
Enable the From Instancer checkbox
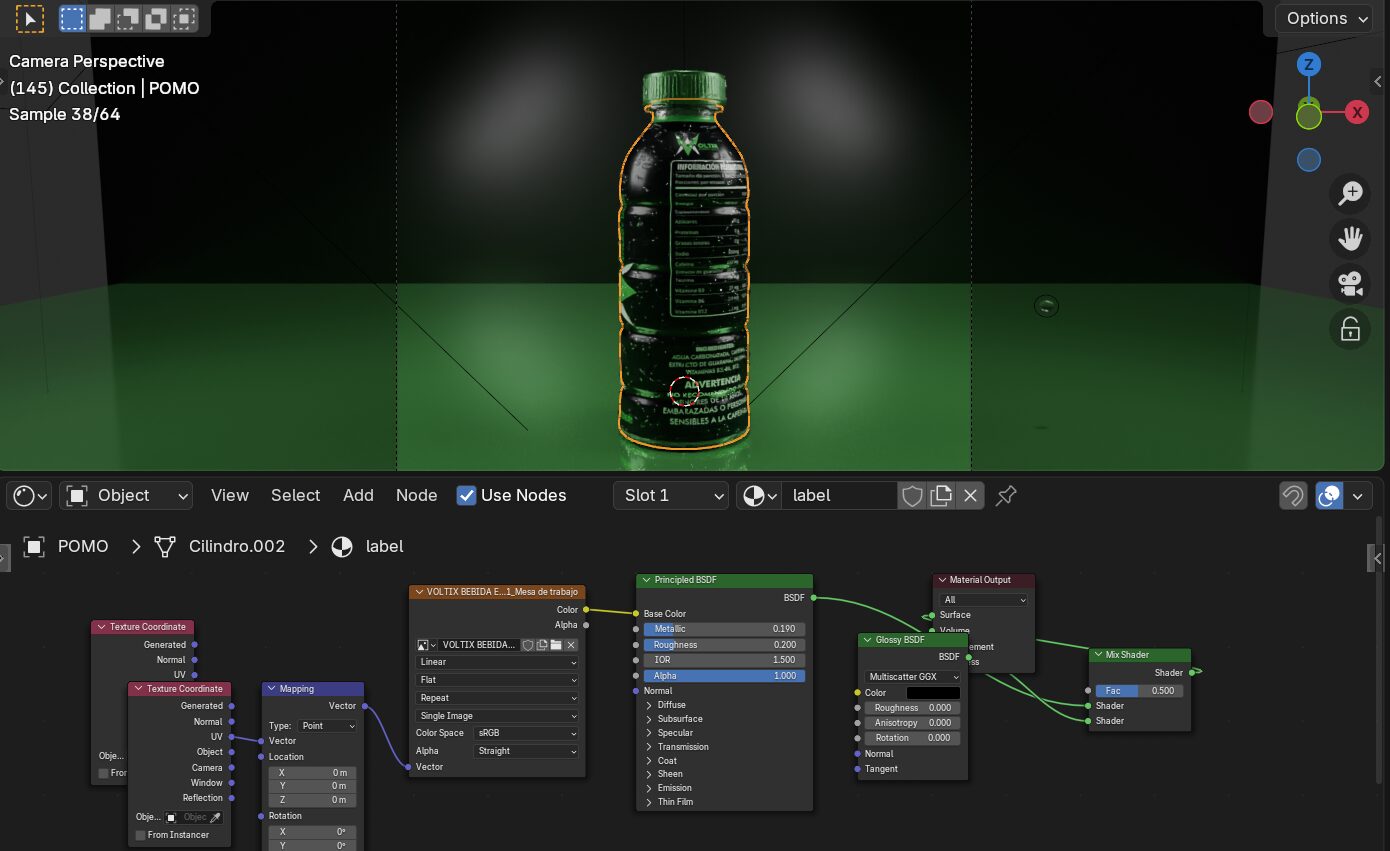point(141,835)
